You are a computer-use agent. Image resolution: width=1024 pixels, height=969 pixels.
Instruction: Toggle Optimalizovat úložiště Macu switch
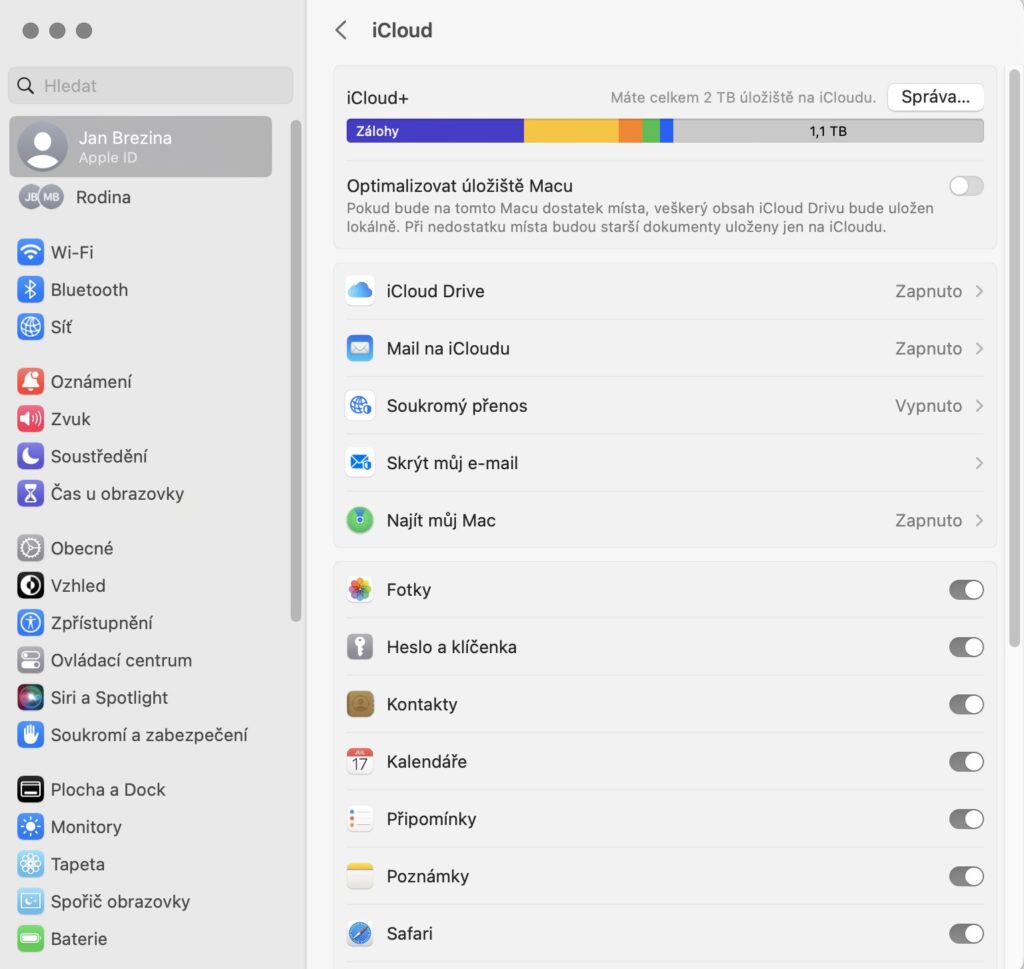(966, 186)
